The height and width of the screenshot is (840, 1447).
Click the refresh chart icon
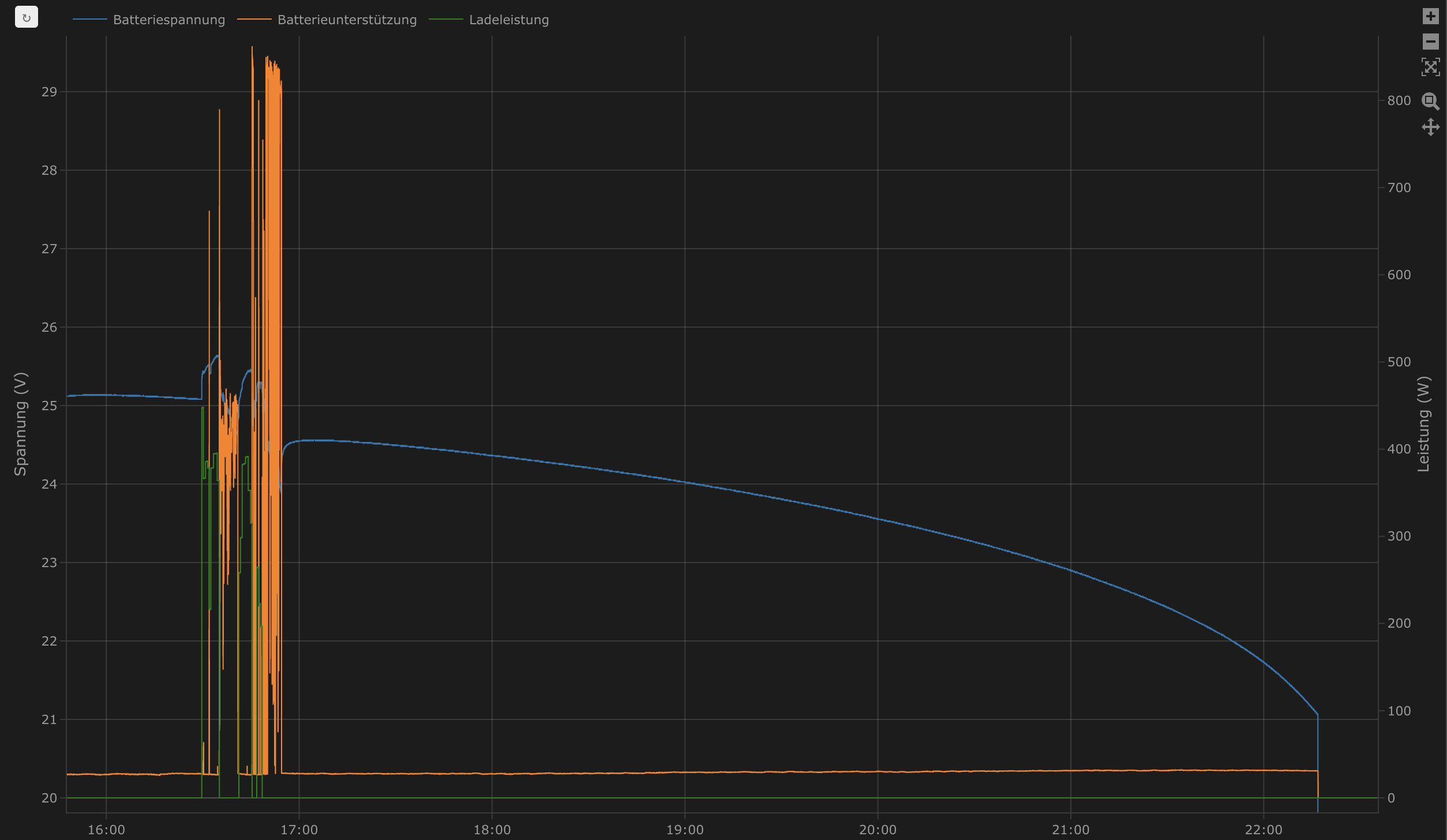coord(27,17)
